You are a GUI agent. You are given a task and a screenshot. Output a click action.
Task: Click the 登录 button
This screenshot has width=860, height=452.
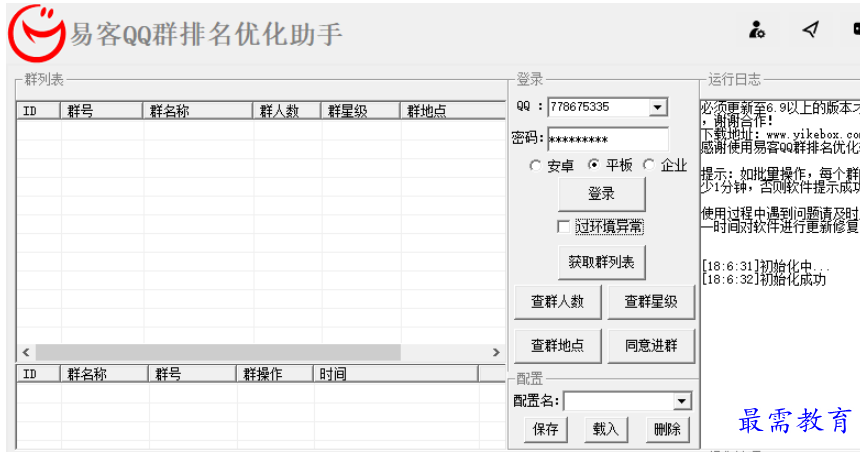pyautogui.click(x=602, y=194)
